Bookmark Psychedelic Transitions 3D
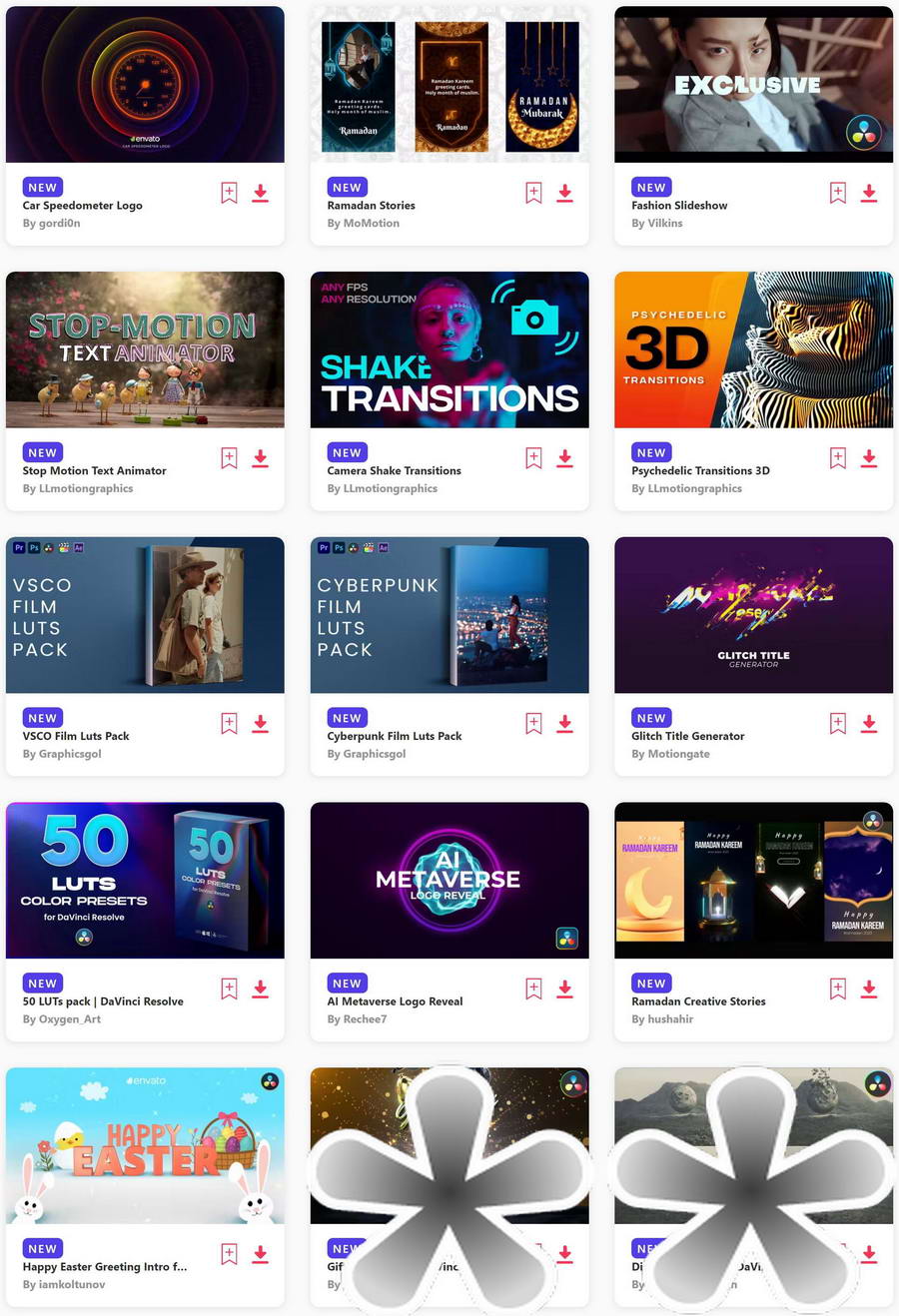This screenshot has width=899, height=1316. (838, 458)
